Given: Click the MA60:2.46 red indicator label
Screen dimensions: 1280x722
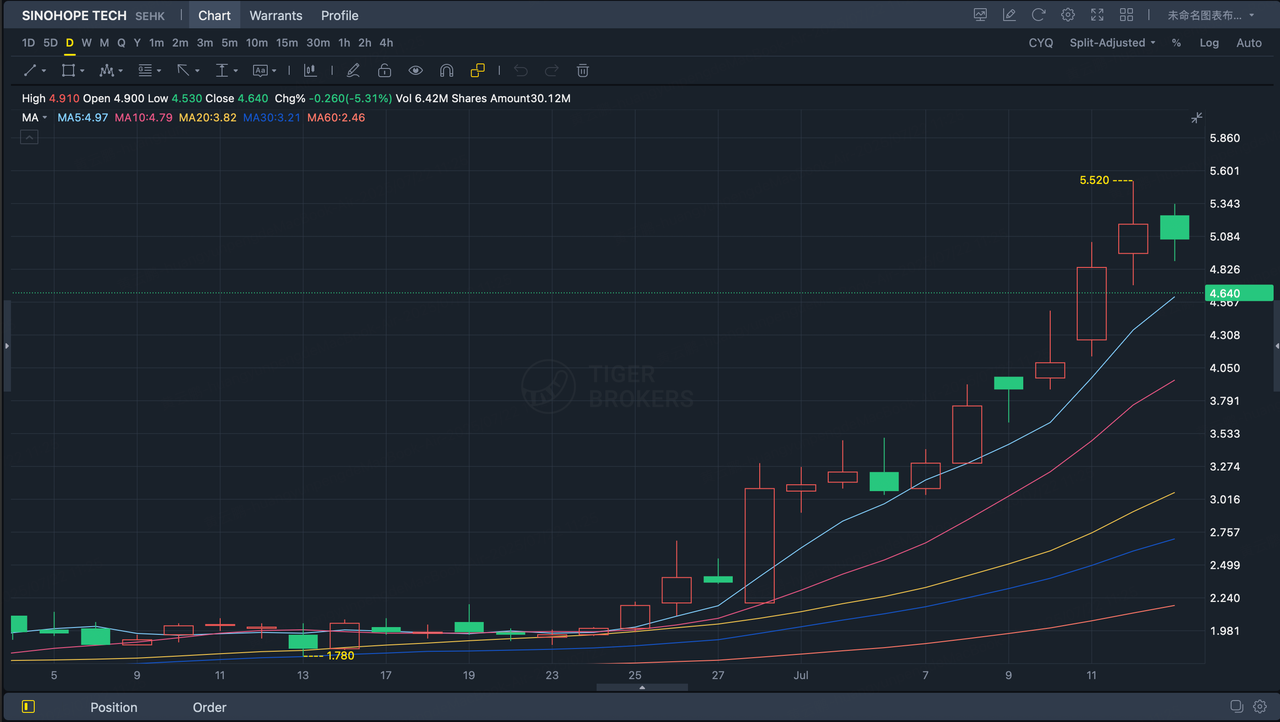Looking at the screenshot, I should [x=336, y=118].
